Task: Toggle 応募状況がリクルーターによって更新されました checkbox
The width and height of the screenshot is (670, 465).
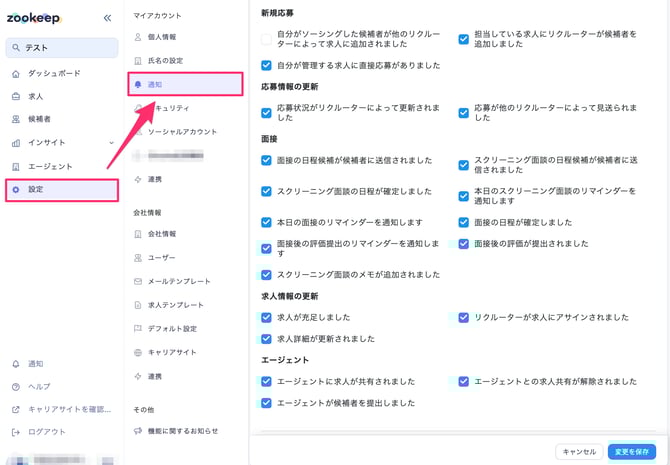Action: [266, 113]
